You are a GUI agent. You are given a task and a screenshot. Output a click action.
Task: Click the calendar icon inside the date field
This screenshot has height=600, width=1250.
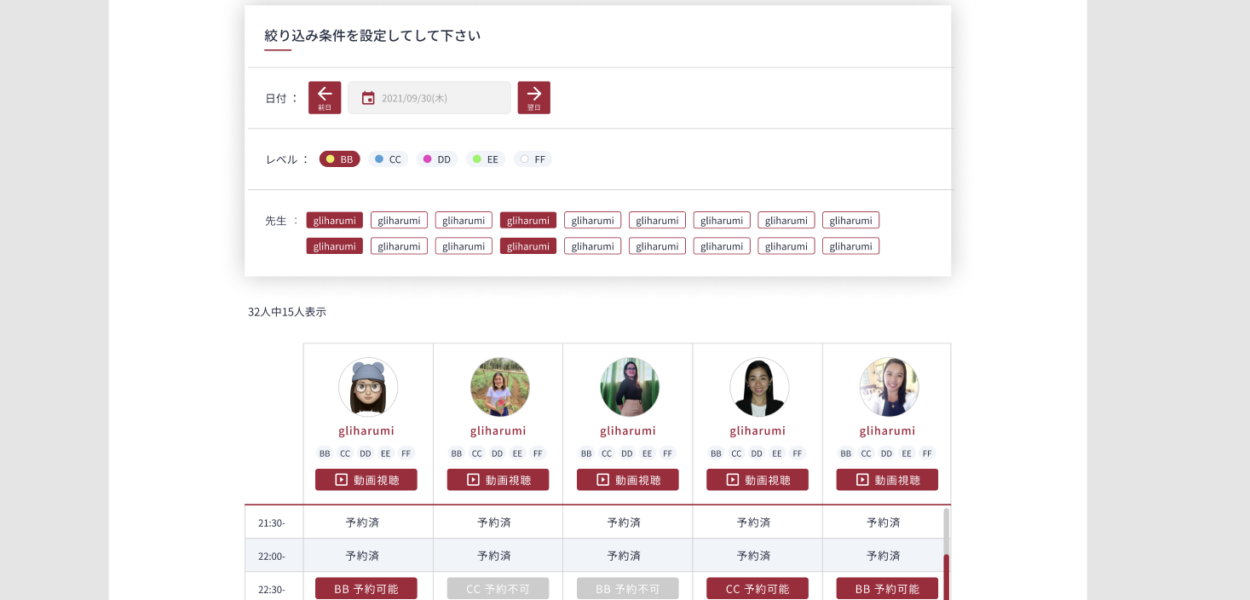[370, 97]
